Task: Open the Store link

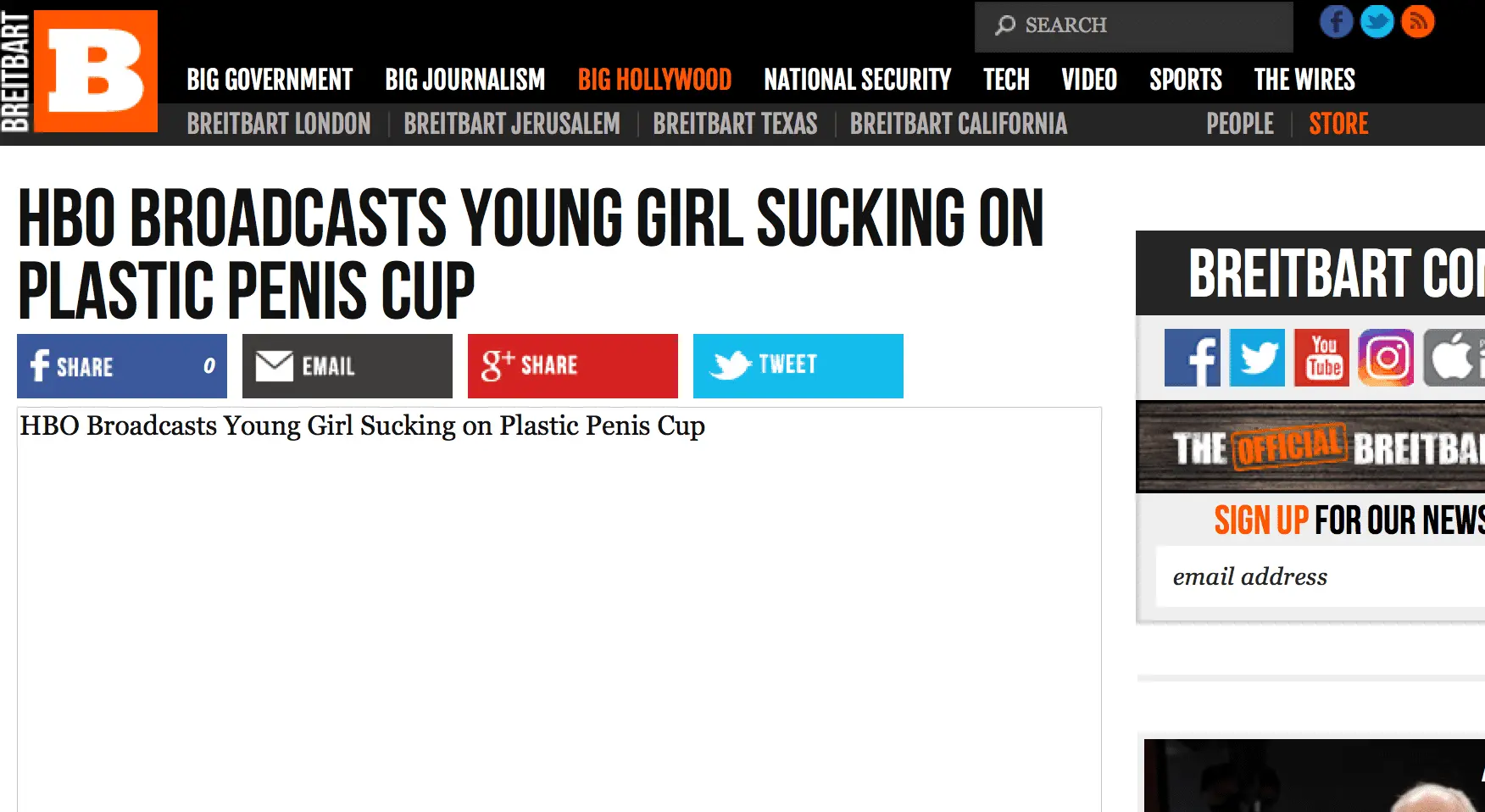Action: click(1338, 124)
